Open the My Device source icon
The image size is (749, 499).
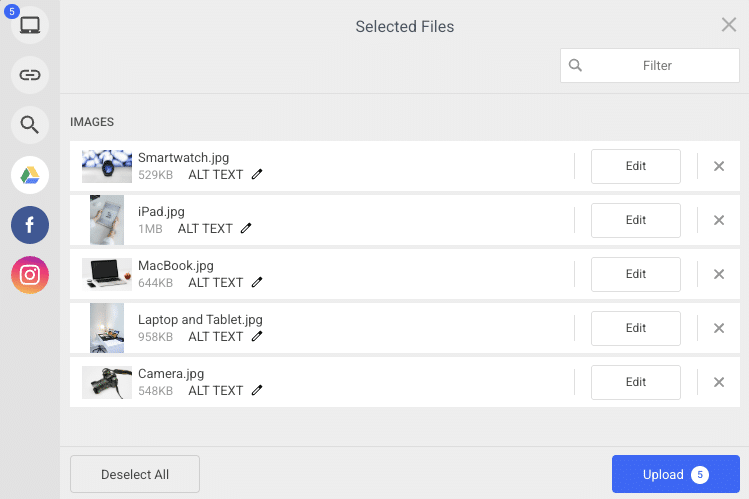click(x=30, y=25)
